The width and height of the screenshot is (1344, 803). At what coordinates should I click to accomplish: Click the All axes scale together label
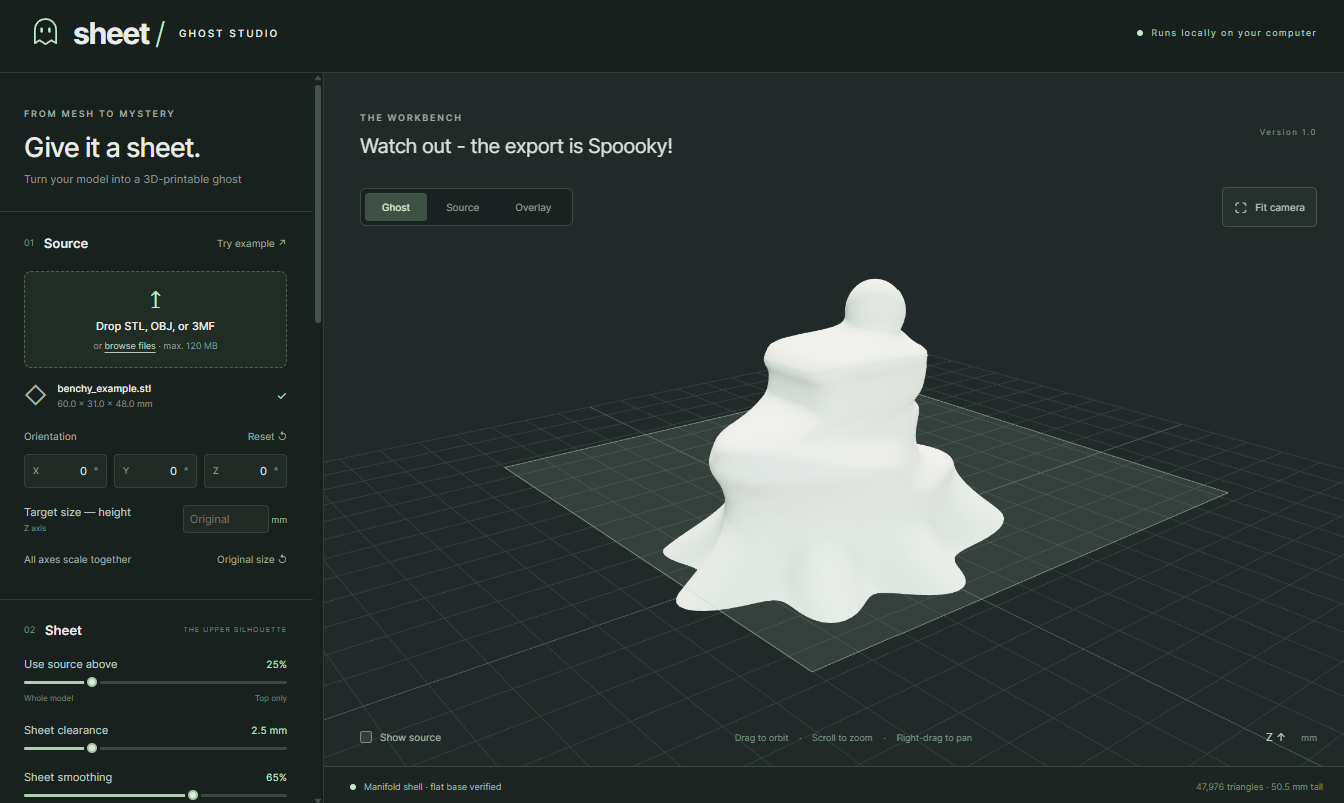click(77, 559)
